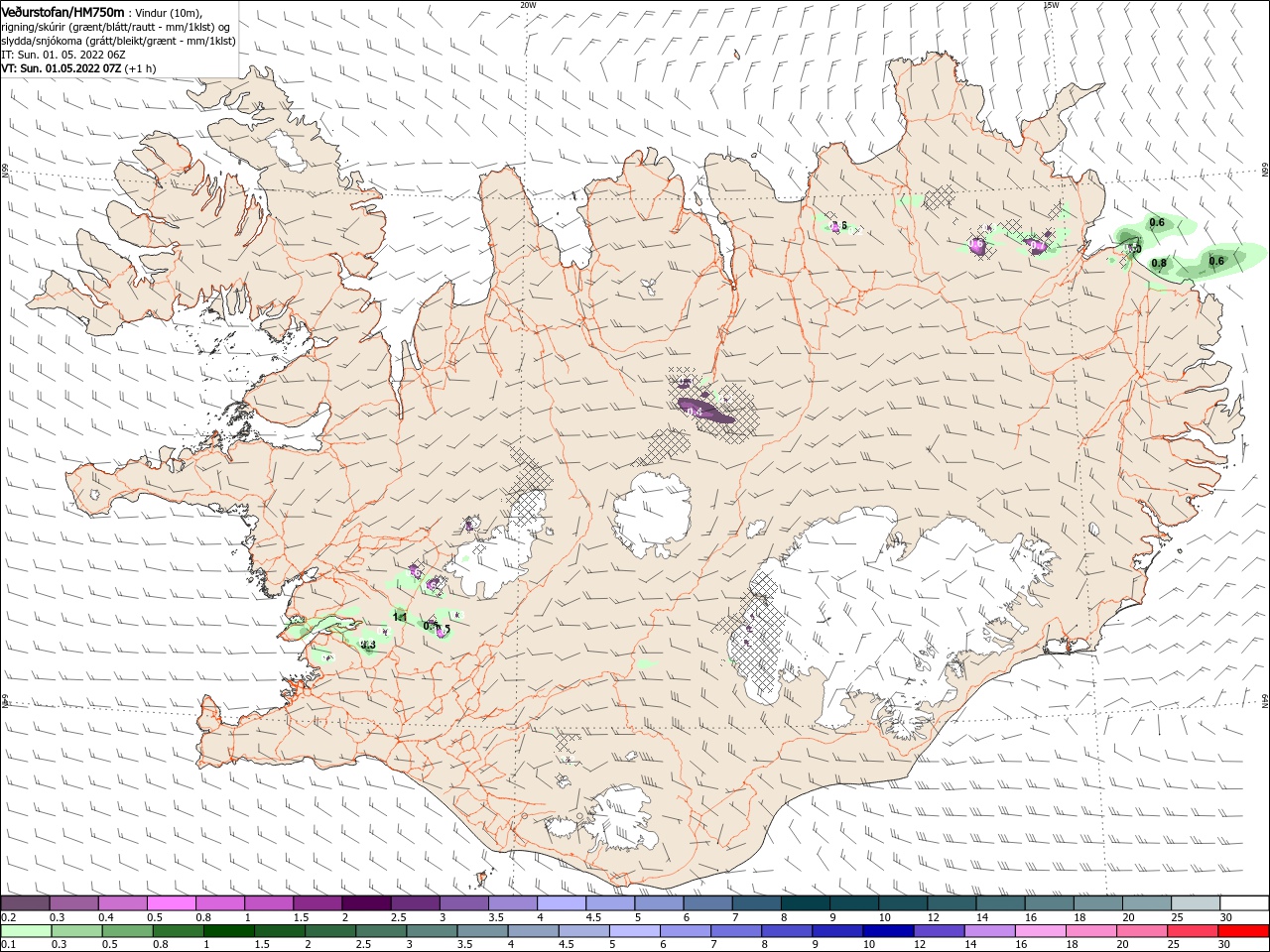Click the 0.8 precipitation value off the east coast

coord(1159,263)
